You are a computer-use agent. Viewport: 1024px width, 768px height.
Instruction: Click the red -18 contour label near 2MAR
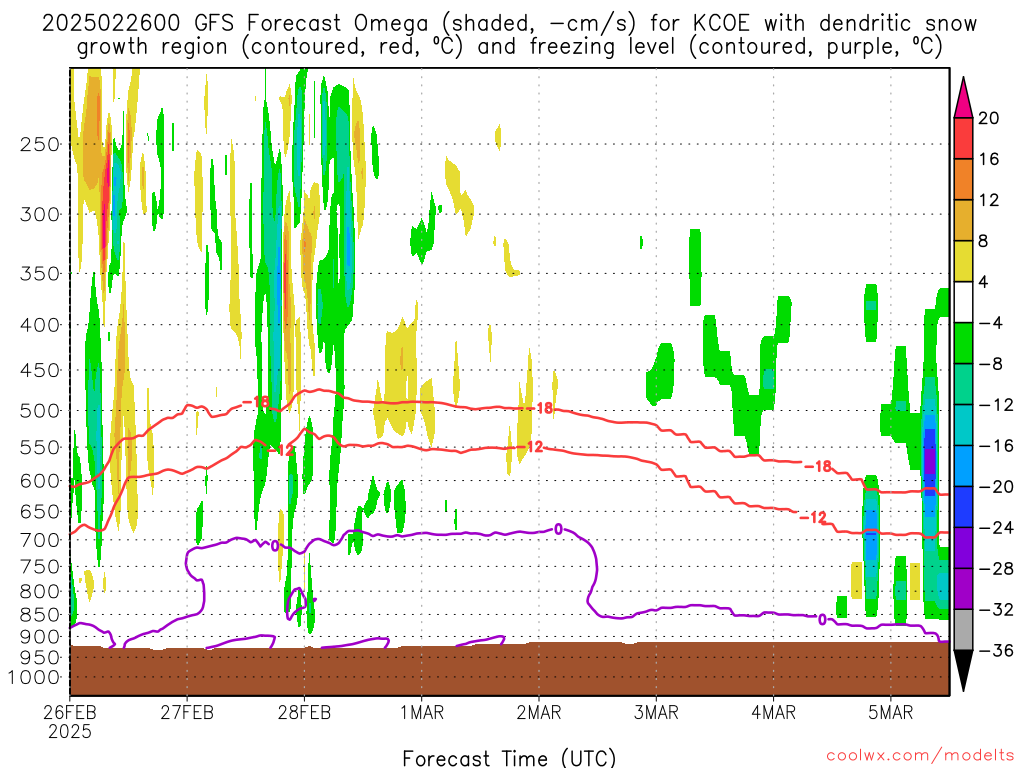click(540, 408)
